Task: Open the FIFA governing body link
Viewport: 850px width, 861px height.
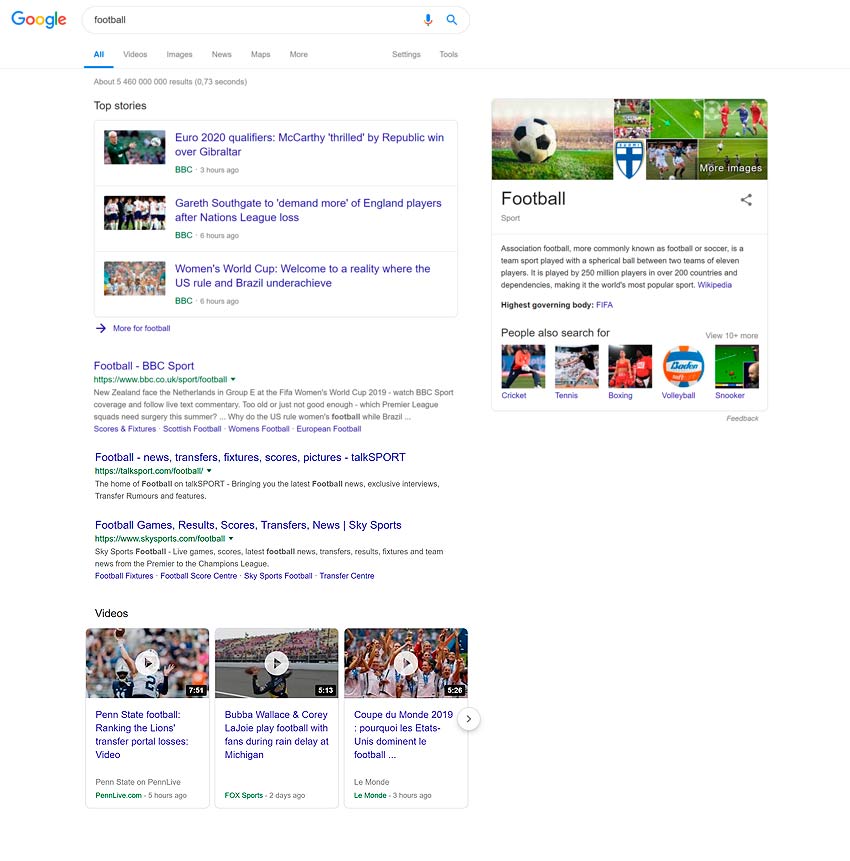Action: pos(604,305)
